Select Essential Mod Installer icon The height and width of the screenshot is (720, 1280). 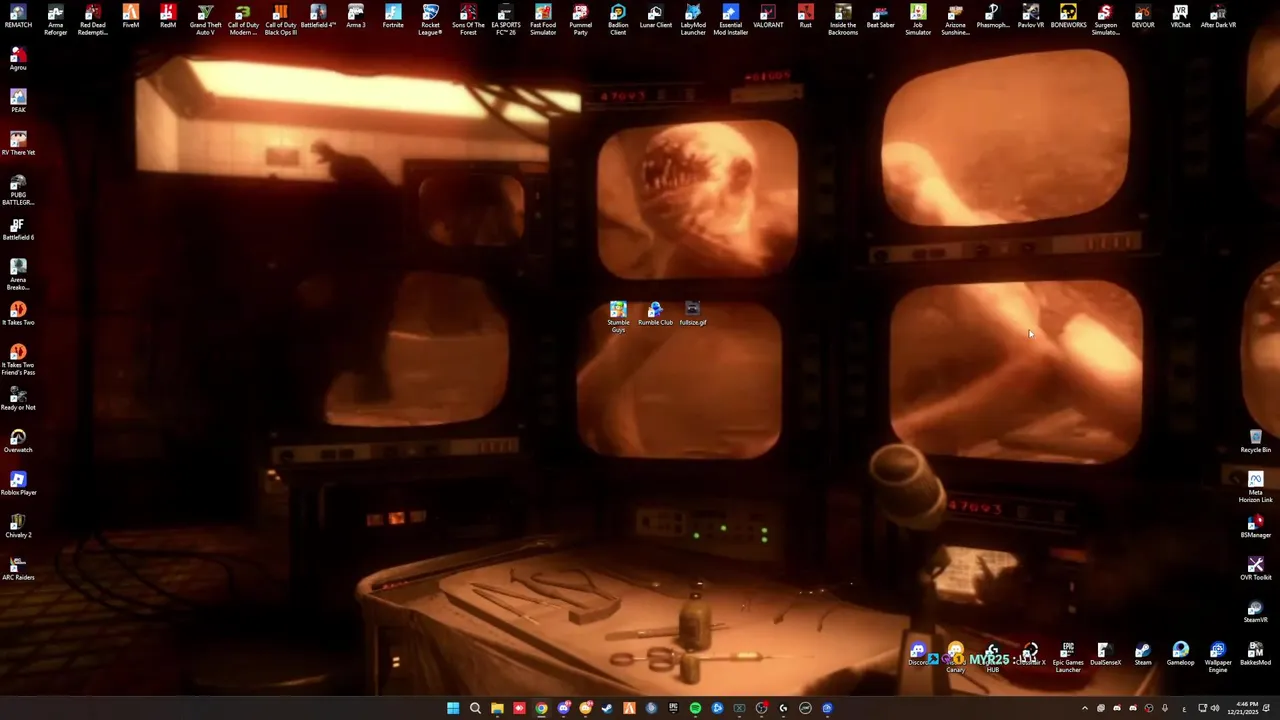tap(730, 19)
